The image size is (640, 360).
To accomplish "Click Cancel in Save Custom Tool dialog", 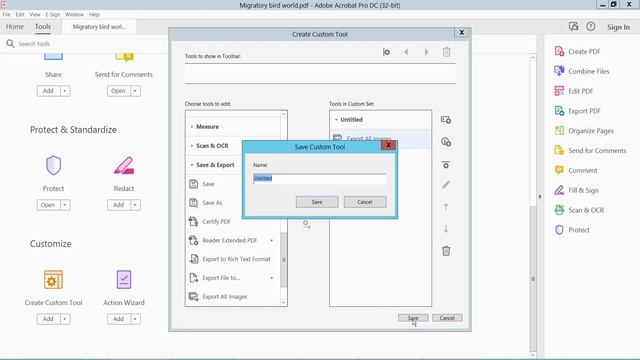I will (364, 202).
